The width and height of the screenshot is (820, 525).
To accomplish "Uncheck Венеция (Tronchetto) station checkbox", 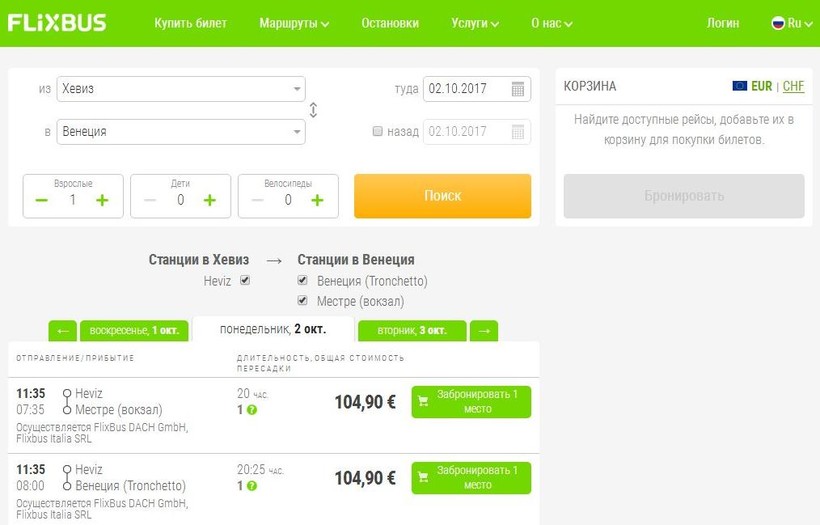I will click(x=302, y=280).
